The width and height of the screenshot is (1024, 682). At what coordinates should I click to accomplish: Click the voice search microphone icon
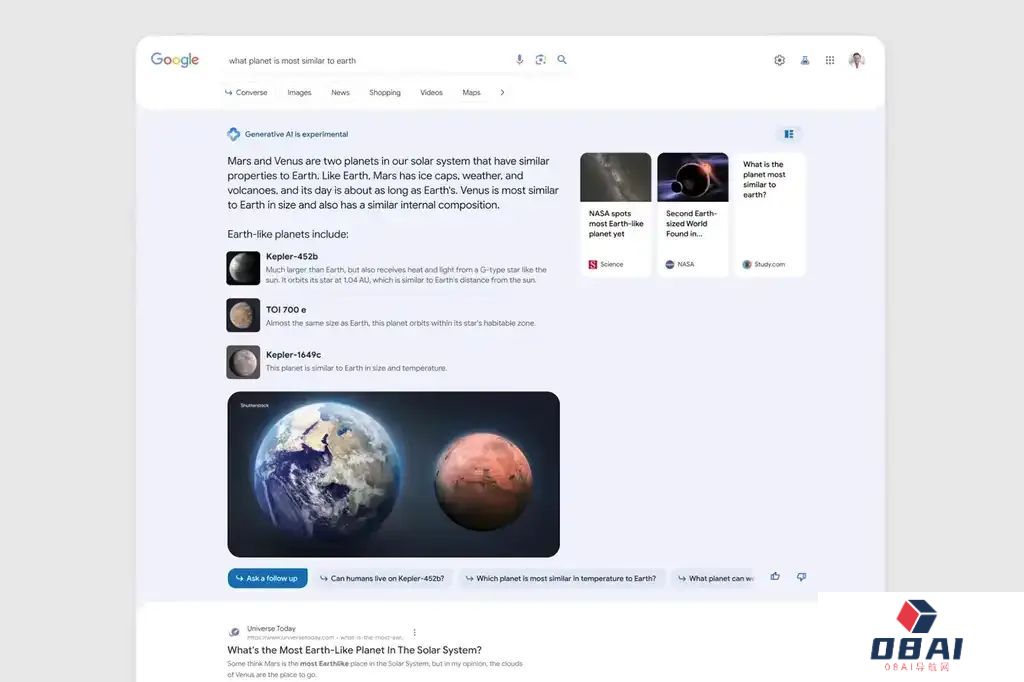[x=519, y=60]
